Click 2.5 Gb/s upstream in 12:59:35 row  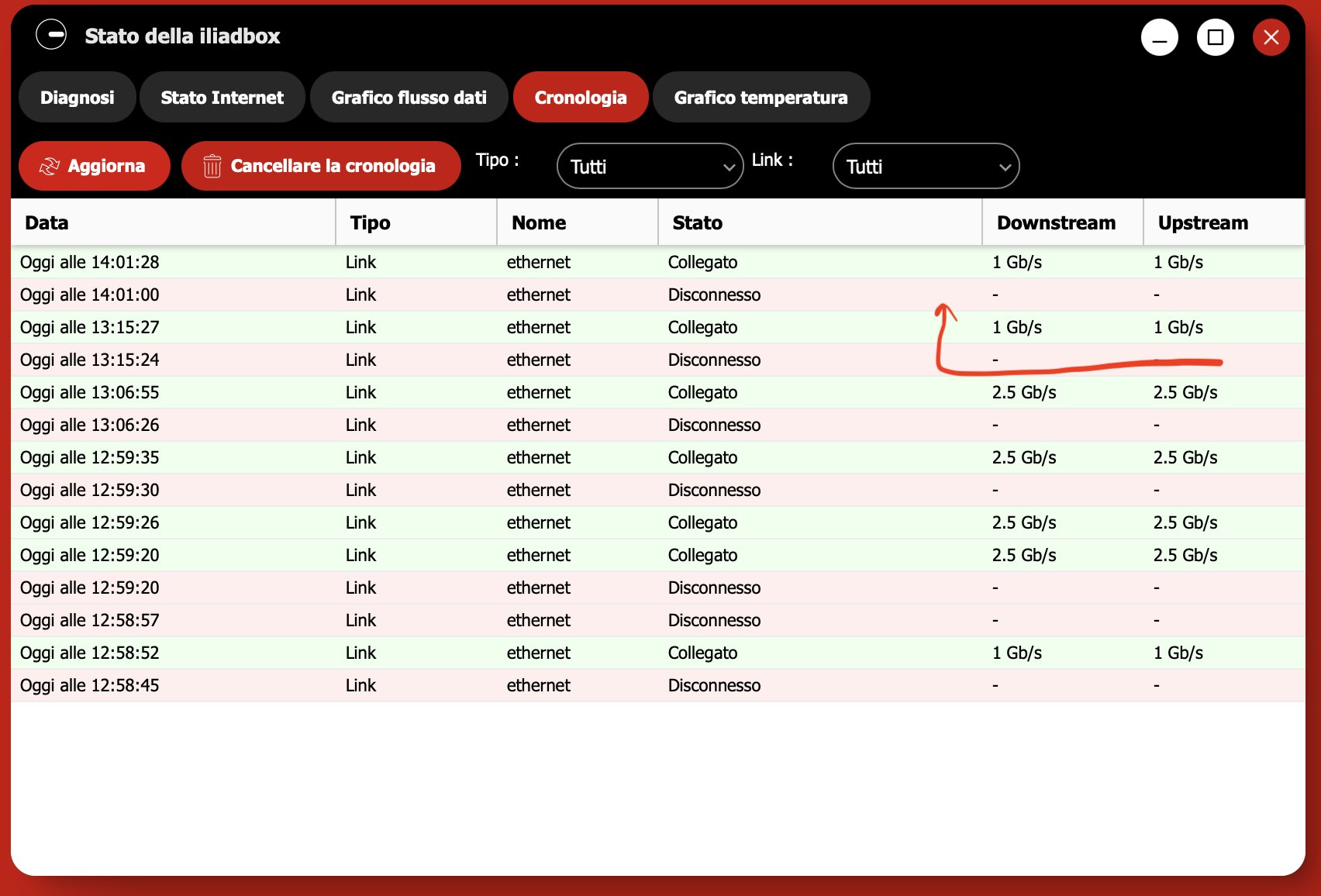click(x=1185, y=457)
